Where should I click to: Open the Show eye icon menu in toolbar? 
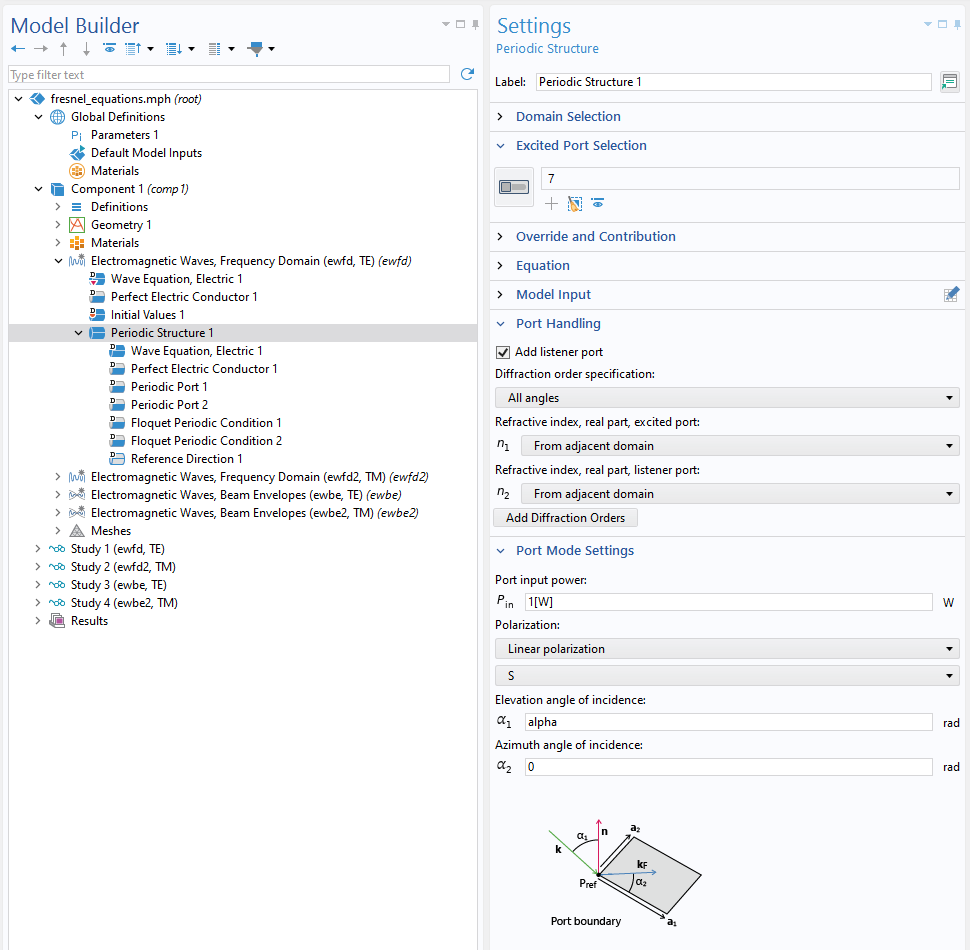[x=110, y=48]
